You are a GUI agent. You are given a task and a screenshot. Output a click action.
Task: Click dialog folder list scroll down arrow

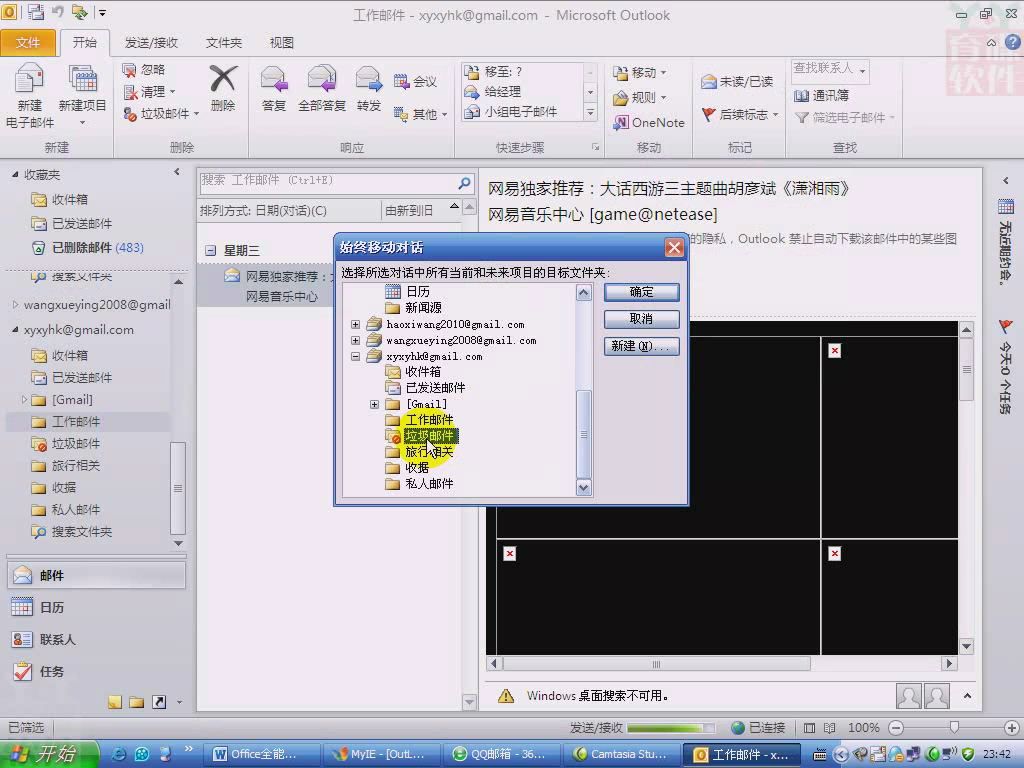click(x=584, y=487)
